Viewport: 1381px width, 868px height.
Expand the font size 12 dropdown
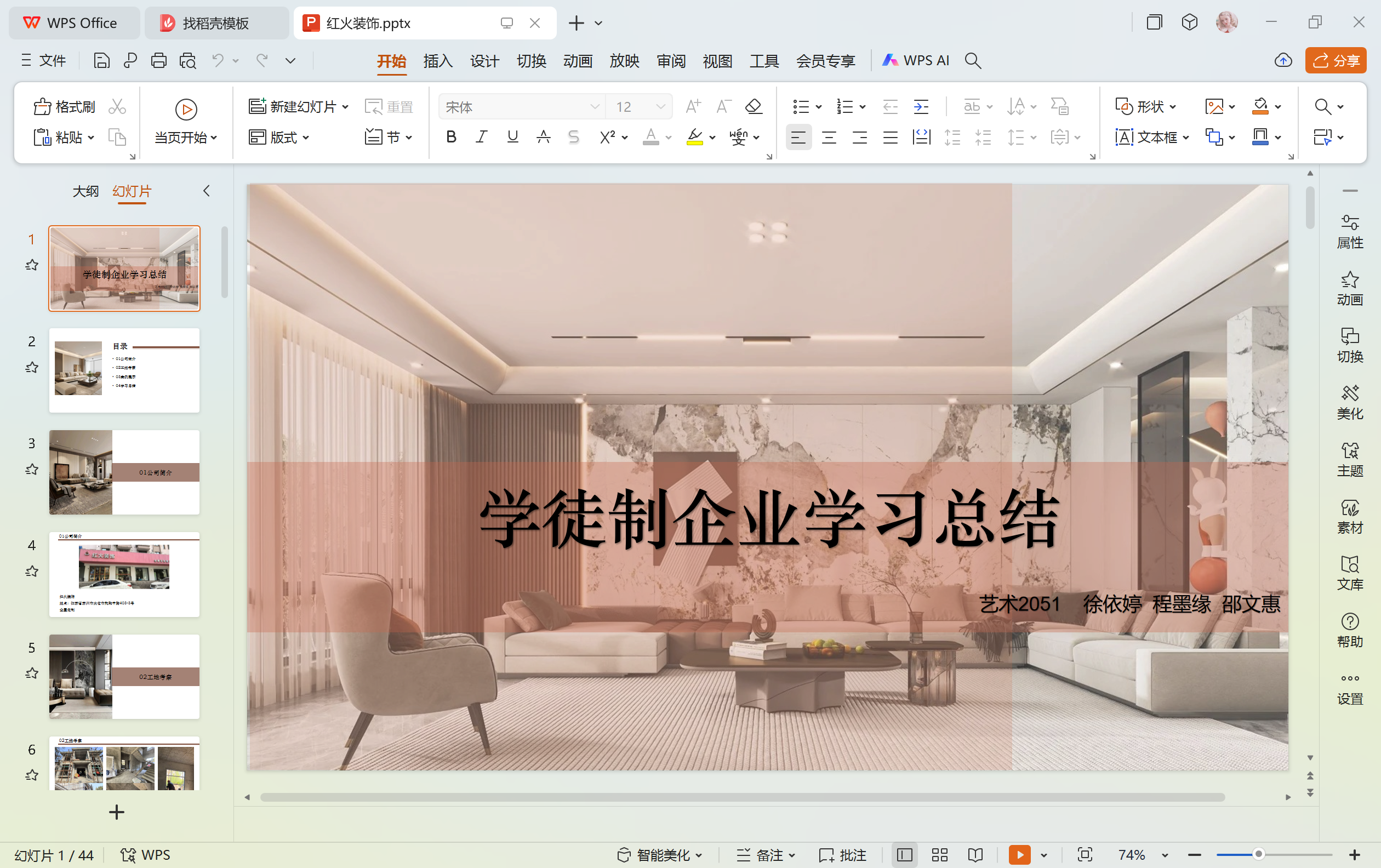click(x=660, y=107)
